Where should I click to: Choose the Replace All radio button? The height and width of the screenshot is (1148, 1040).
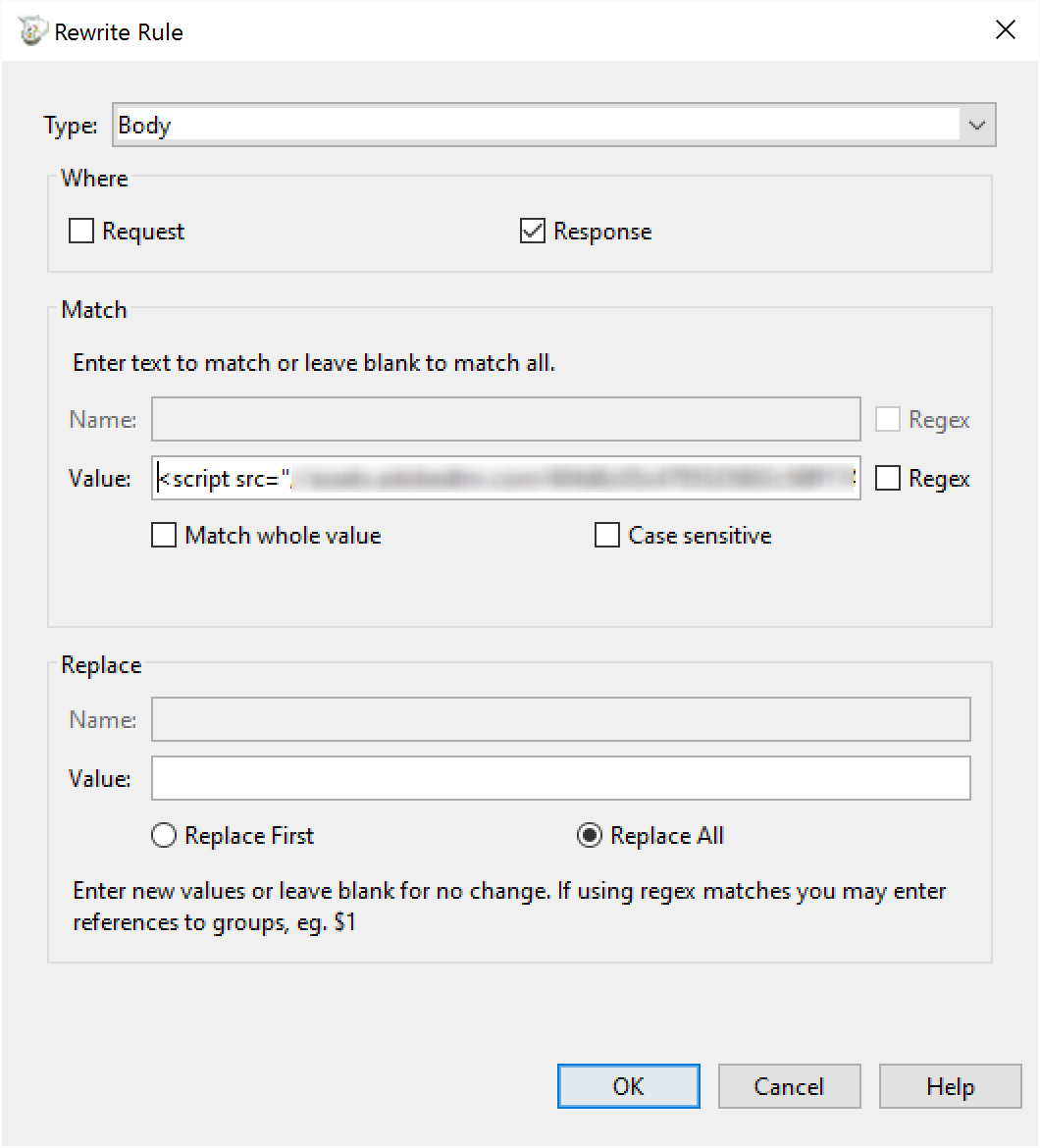point(590,836)
